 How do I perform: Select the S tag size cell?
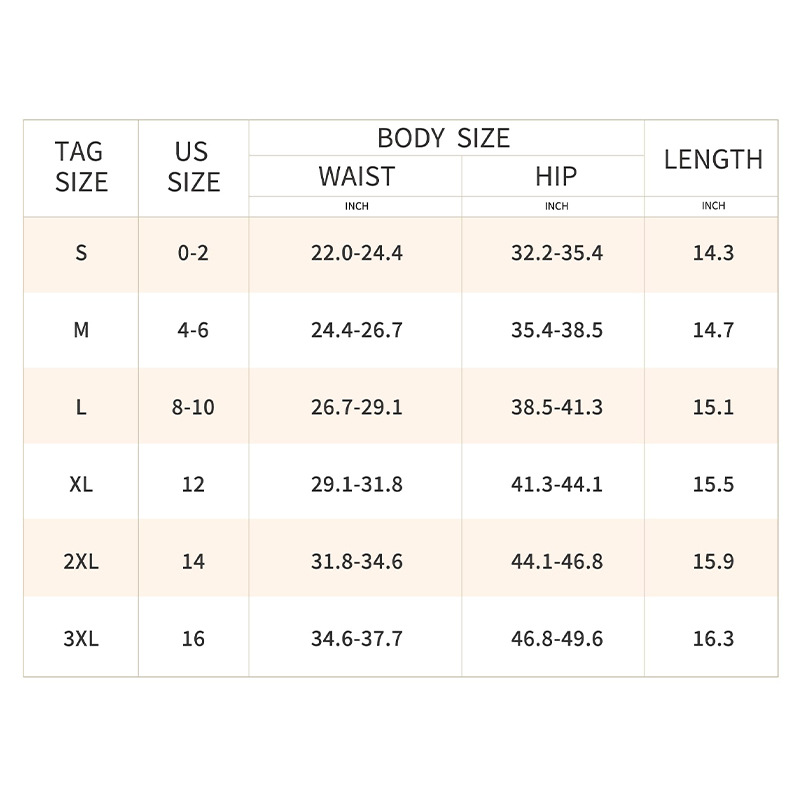(81, 253)
